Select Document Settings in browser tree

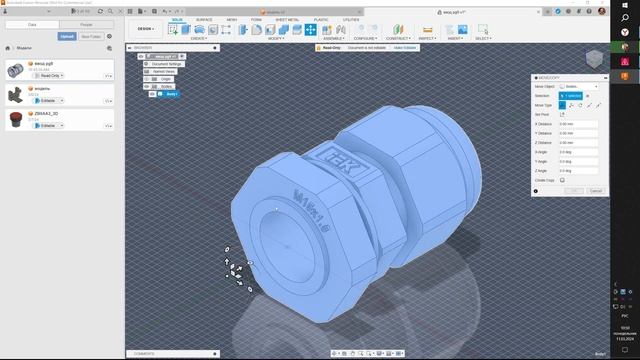[x=166, y=64]
